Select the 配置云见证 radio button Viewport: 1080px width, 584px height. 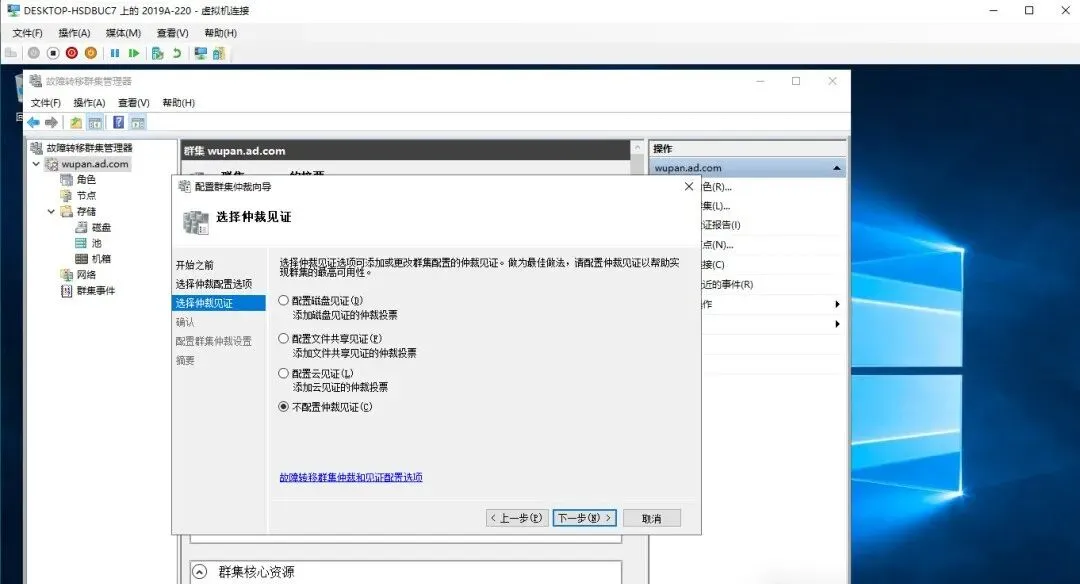point(284,373)
